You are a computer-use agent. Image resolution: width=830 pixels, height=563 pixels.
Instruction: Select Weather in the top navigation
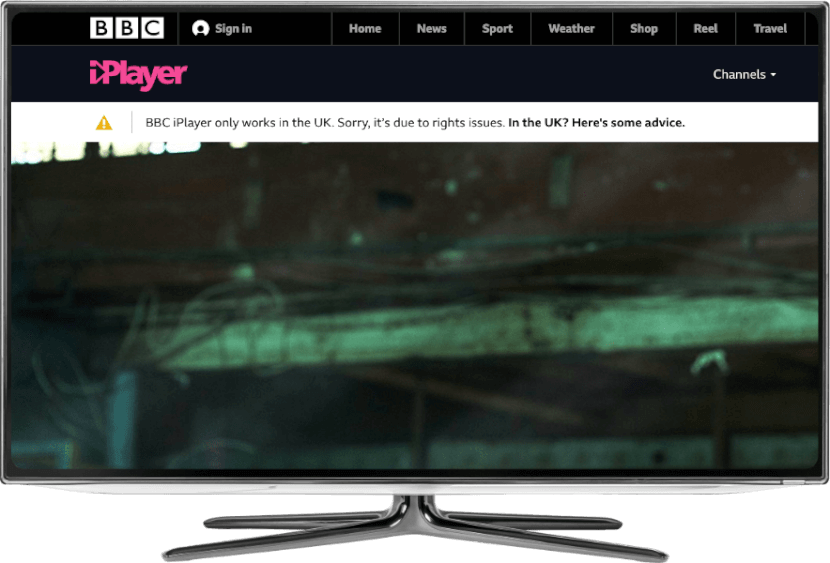click(571, 29)
